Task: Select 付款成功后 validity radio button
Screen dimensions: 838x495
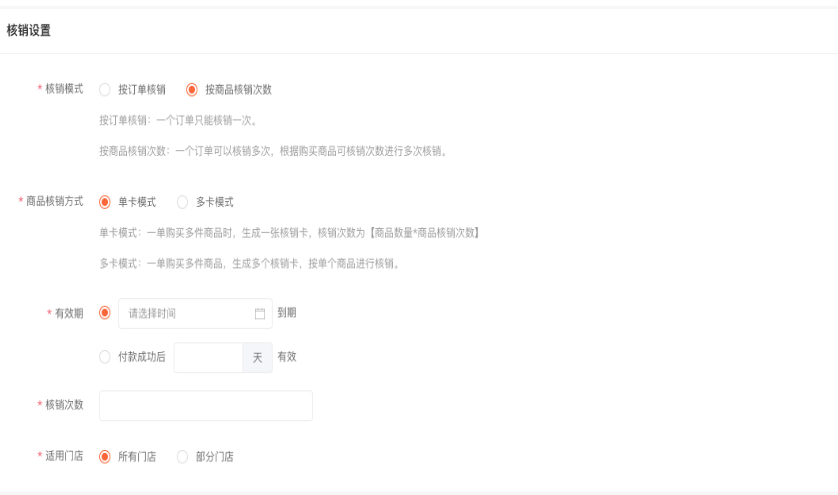Action: [105, 357]
